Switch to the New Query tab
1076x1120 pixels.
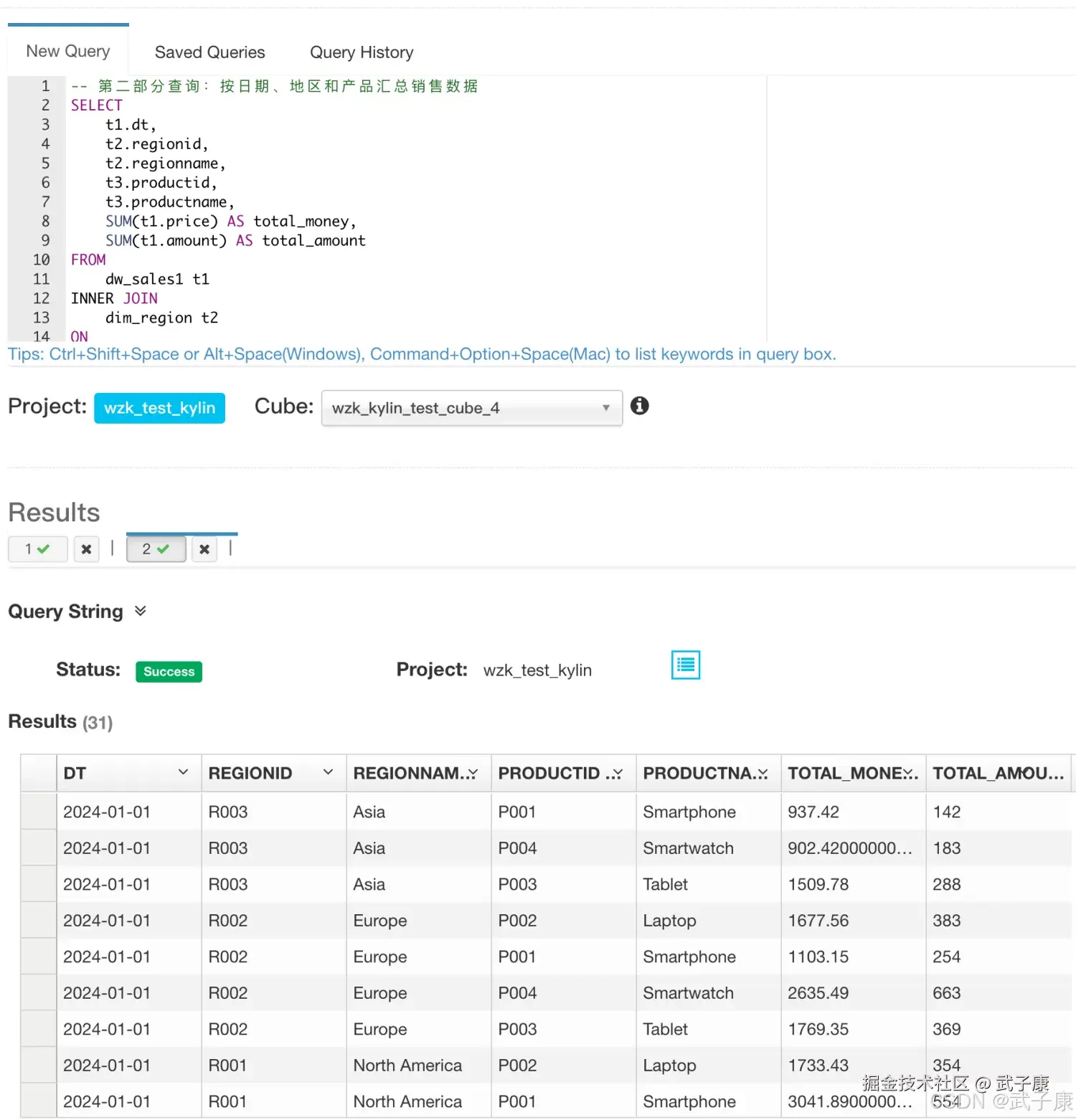click(68, 51)
